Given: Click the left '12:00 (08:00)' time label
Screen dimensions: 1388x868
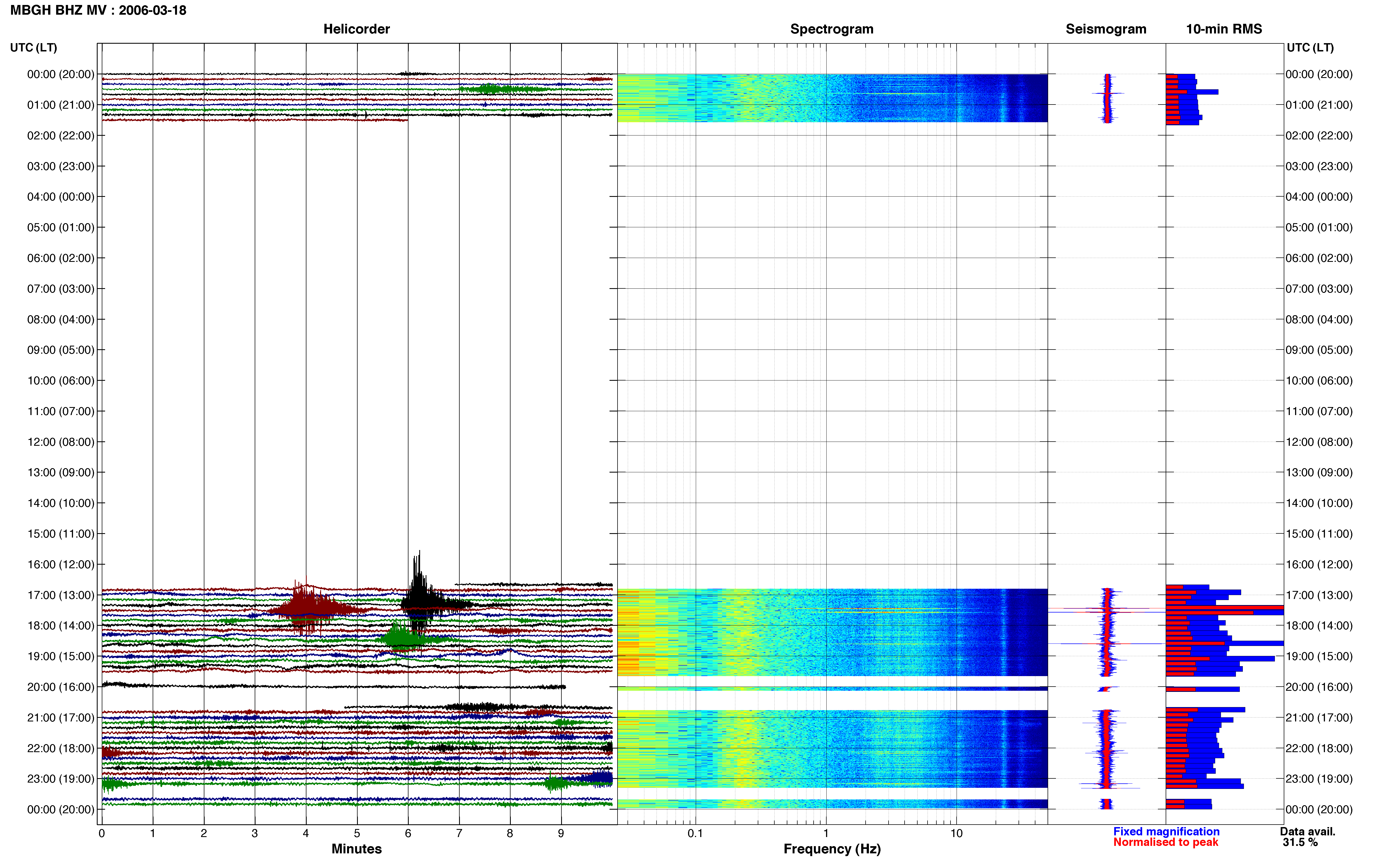Looking at the screenshot, I should (x=60, y=442).
